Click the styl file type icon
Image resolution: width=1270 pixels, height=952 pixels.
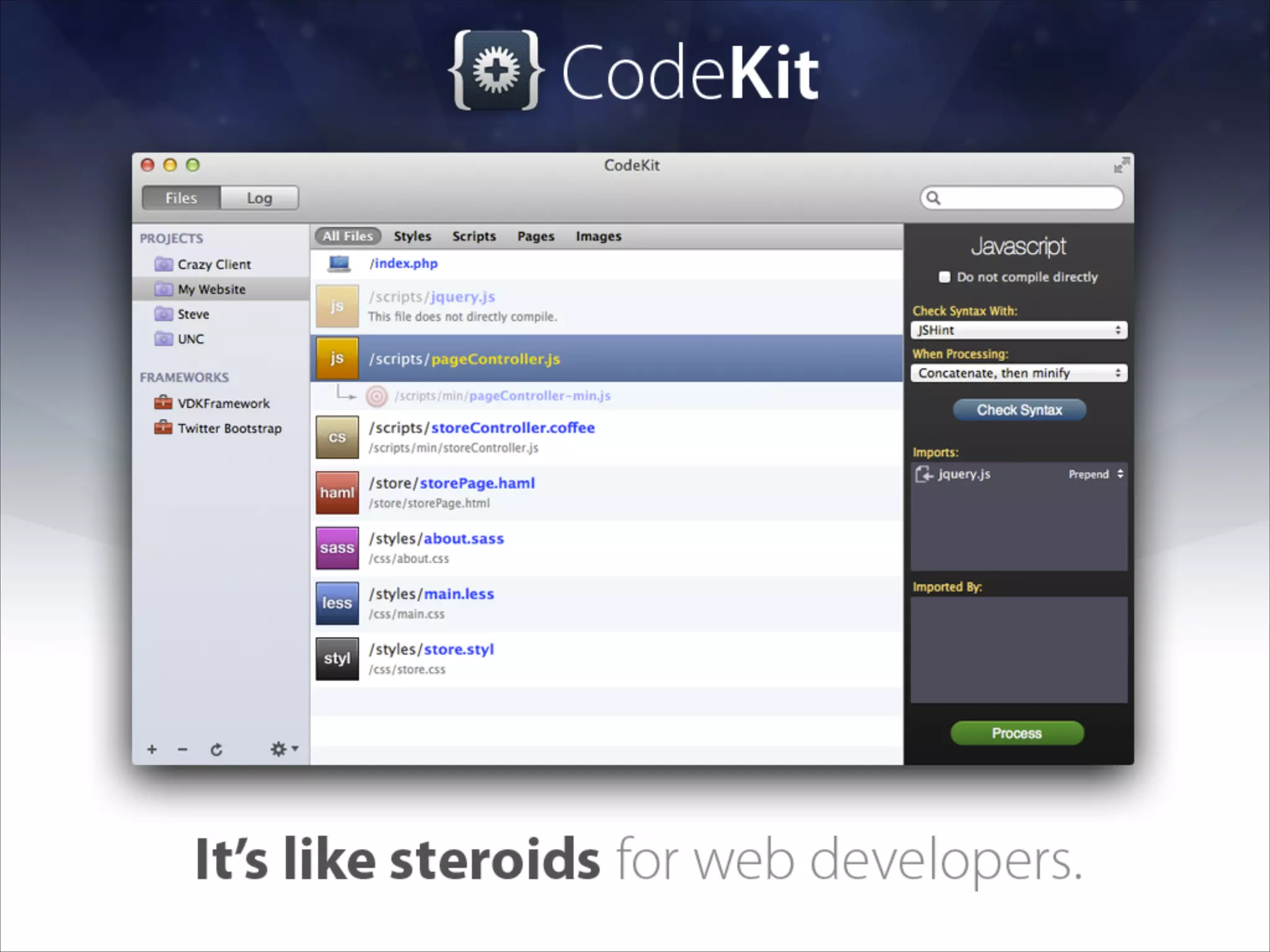[337, 658]
